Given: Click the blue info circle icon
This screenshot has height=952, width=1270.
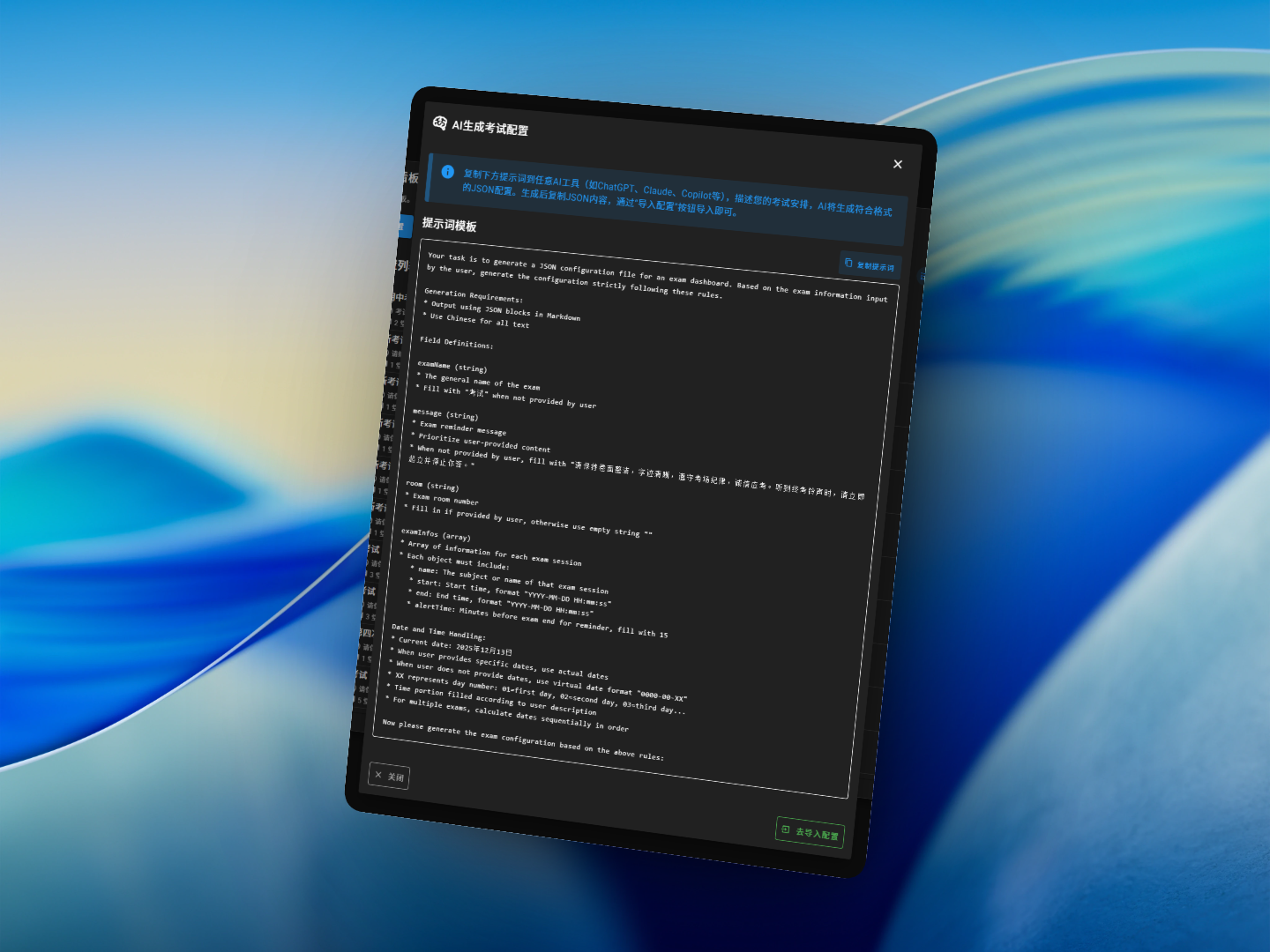Looking at the screenshot, I should [x=447, y=172].
